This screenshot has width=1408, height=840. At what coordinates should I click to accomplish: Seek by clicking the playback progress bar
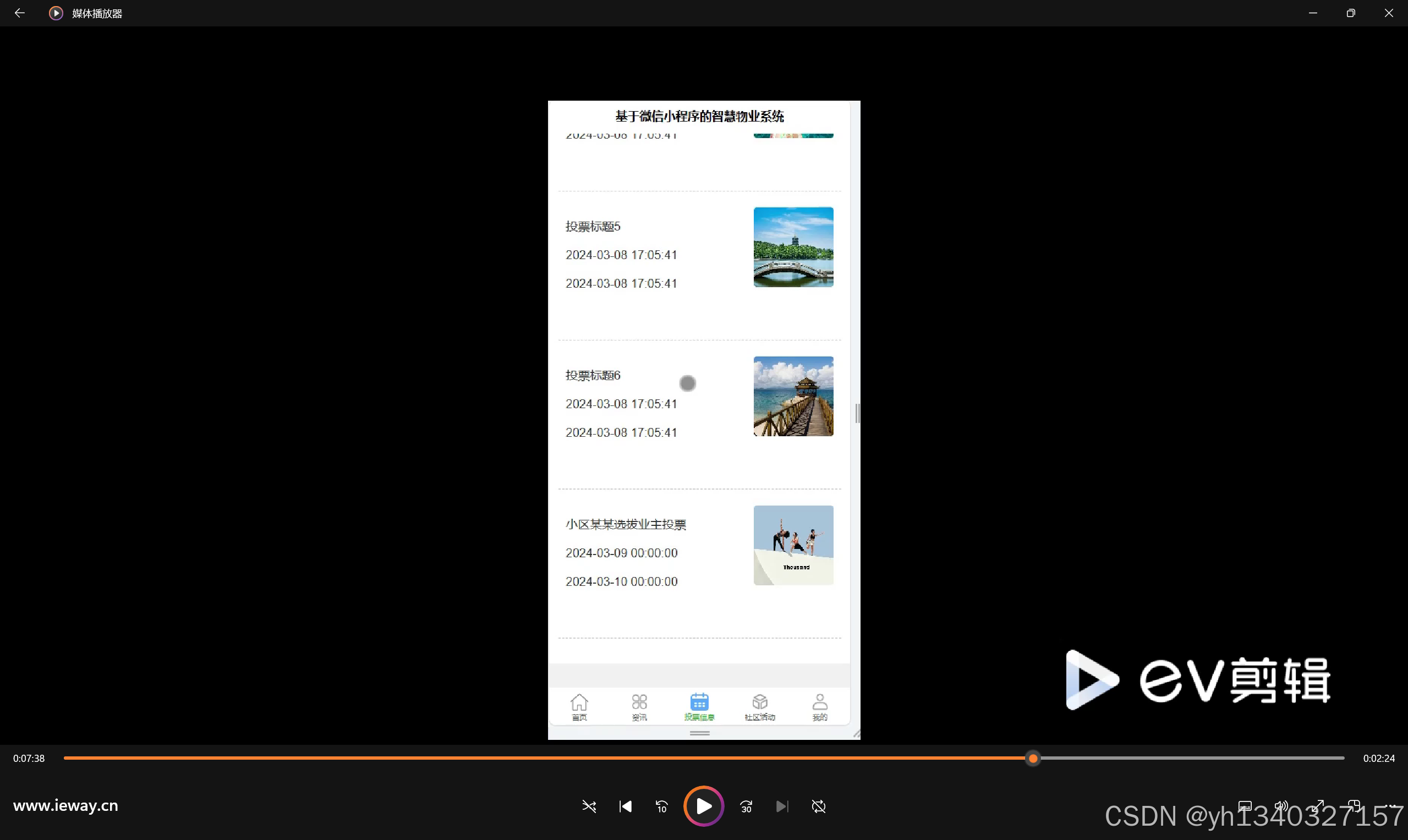[680, 758]
